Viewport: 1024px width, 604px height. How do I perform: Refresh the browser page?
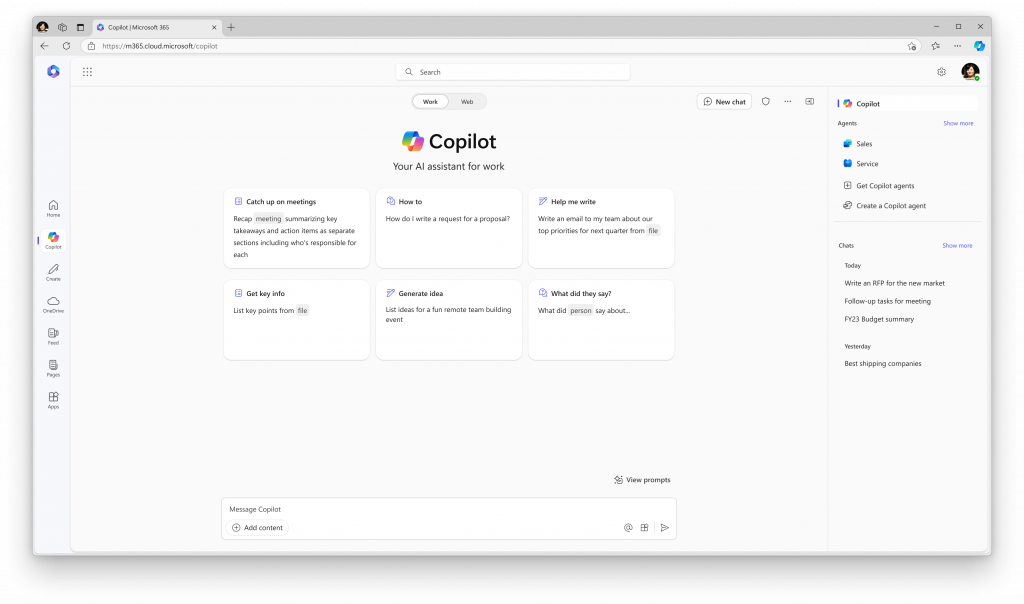click(x=66, y=46)
